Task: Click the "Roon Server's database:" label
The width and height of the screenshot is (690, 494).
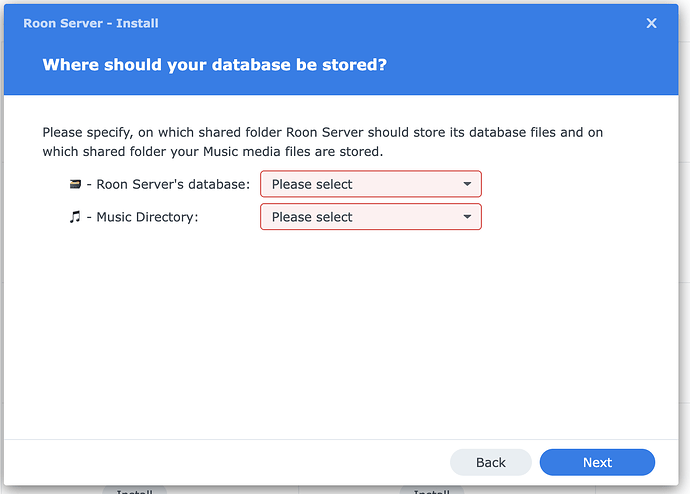Action: click(x=173, y=184)
